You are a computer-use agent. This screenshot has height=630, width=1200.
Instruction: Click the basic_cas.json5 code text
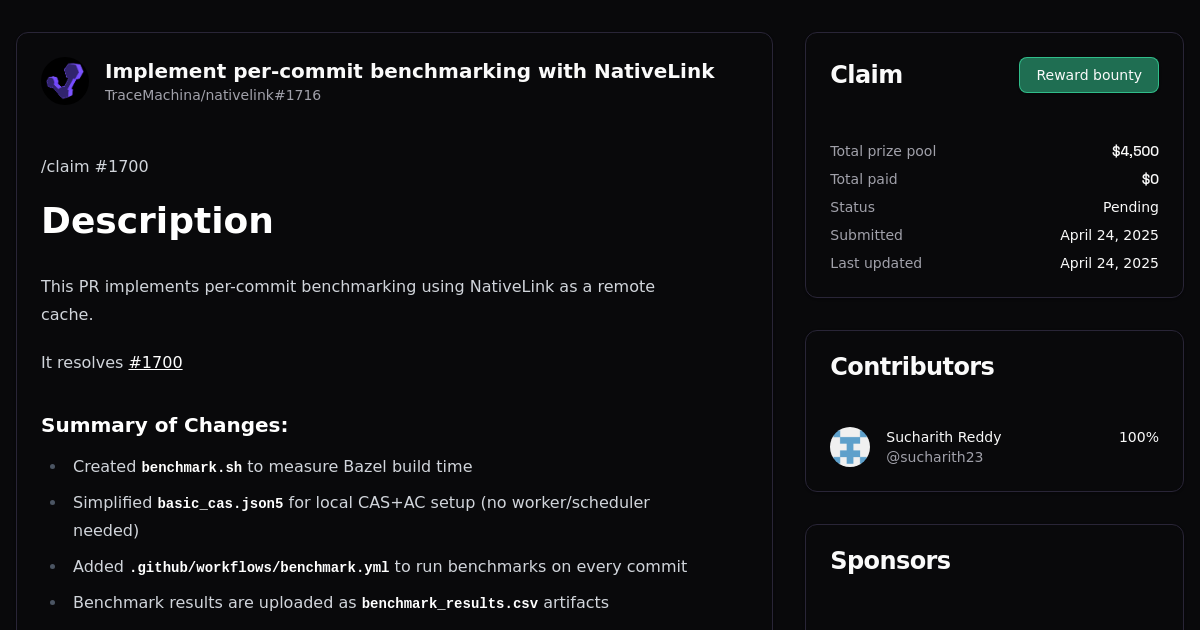coord(219,503)
